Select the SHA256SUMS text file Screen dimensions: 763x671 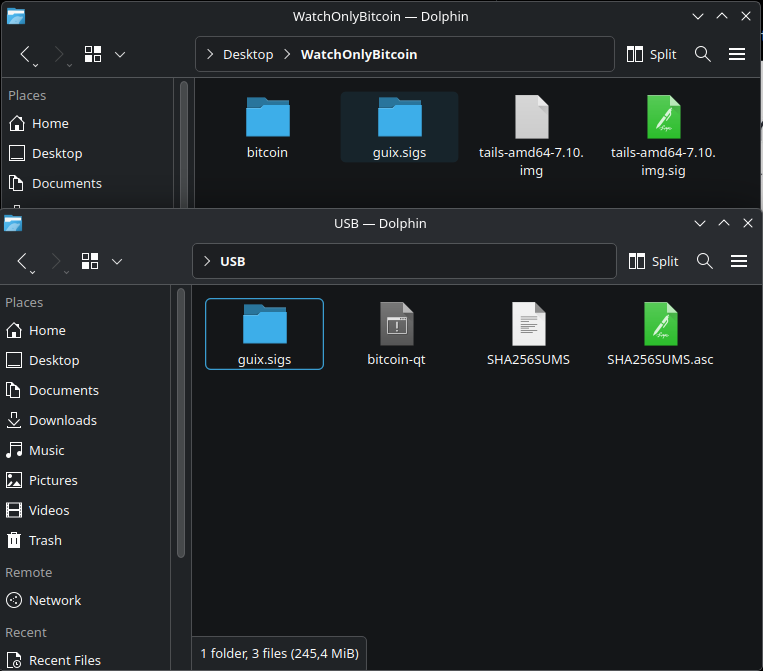[x=528, y=334]
